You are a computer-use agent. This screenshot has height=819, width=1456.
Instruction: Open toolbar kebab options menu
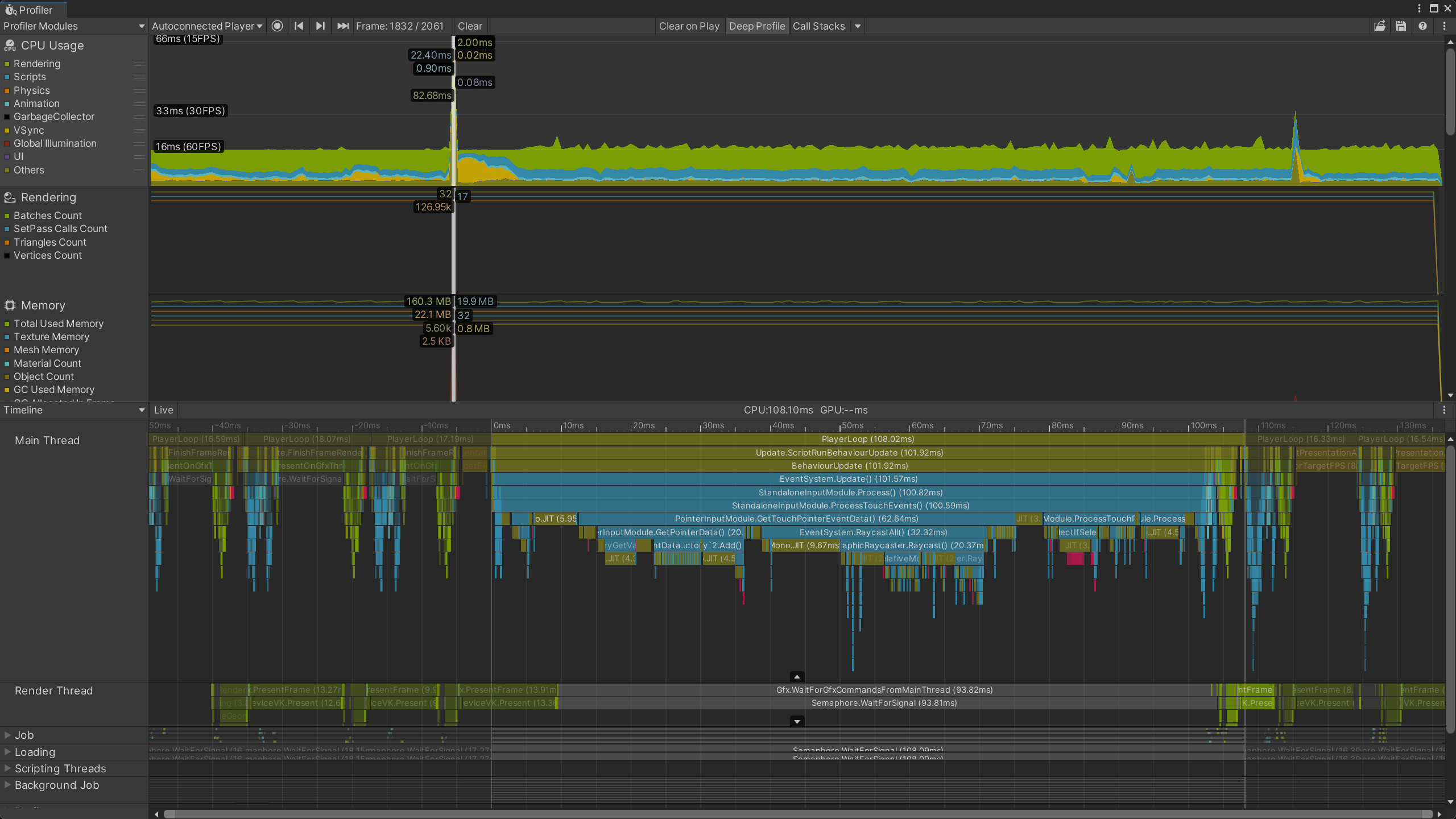(x=1444, y=26)
